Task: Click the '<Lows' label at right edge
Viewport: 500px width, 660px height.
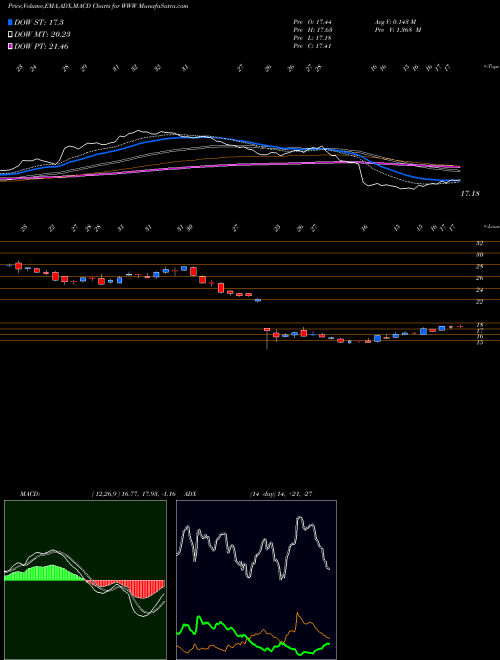Action: (x=491, y=226)
